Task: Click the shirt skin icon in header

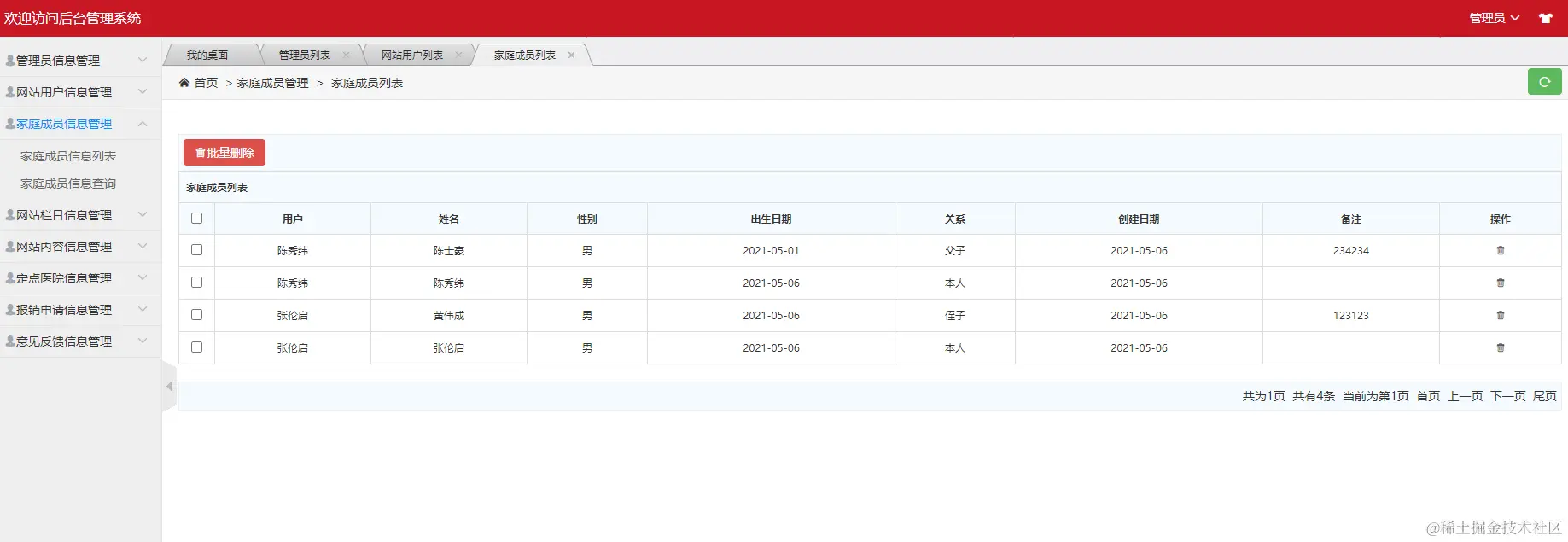Action: 1546,18
